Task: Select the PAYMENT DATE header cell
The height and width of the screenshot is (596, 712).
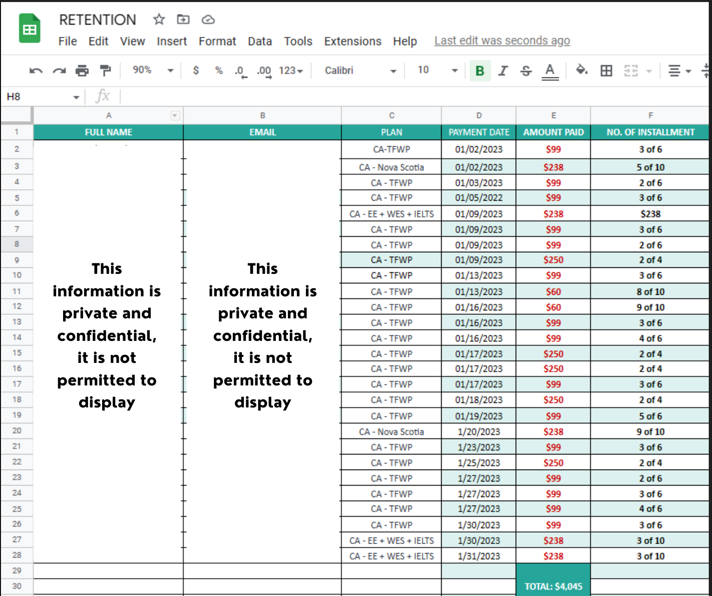Action: coord(479,132)
